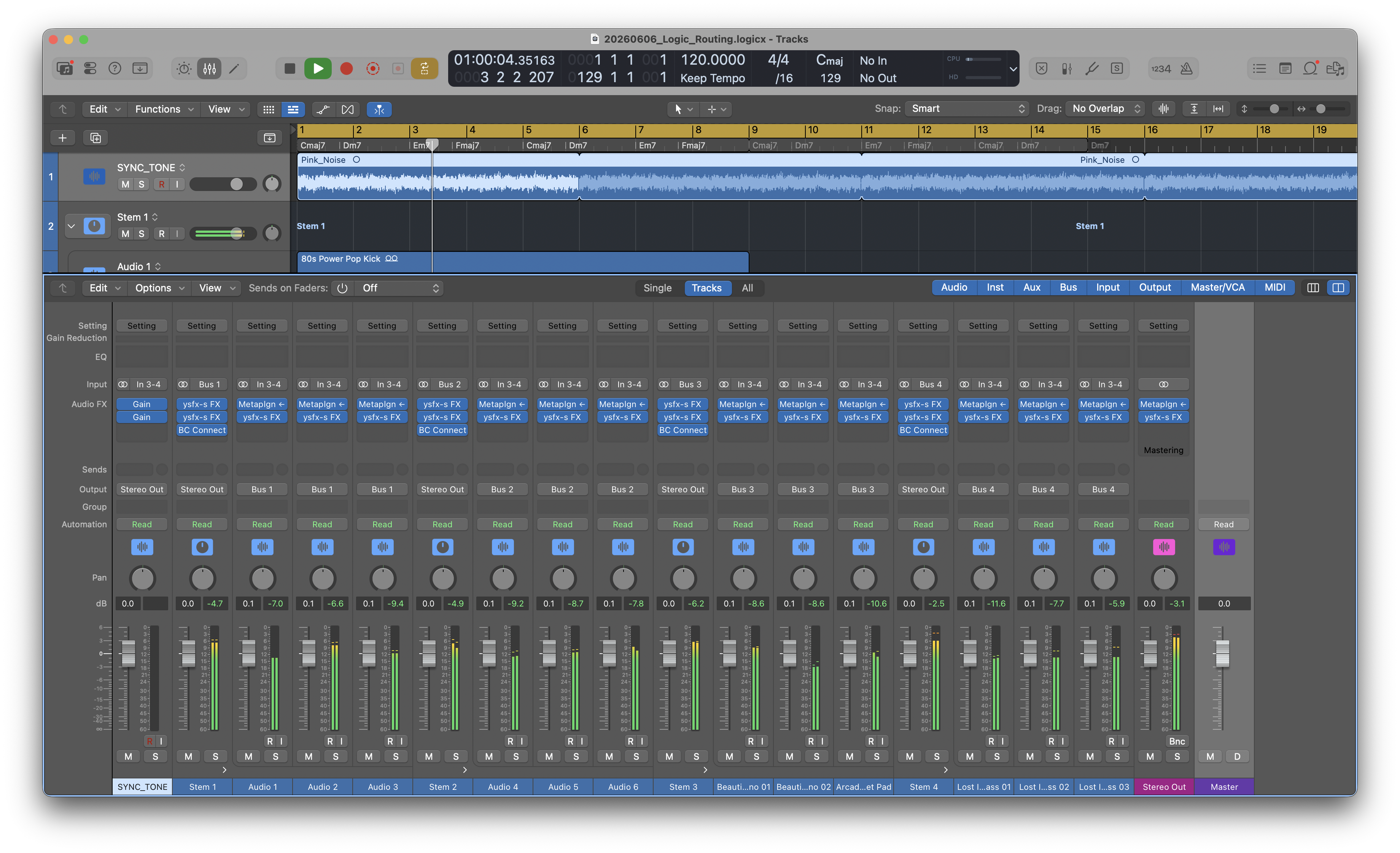
Task: Click the Record button
Action: pyautogui.click(x=346, y=69)
